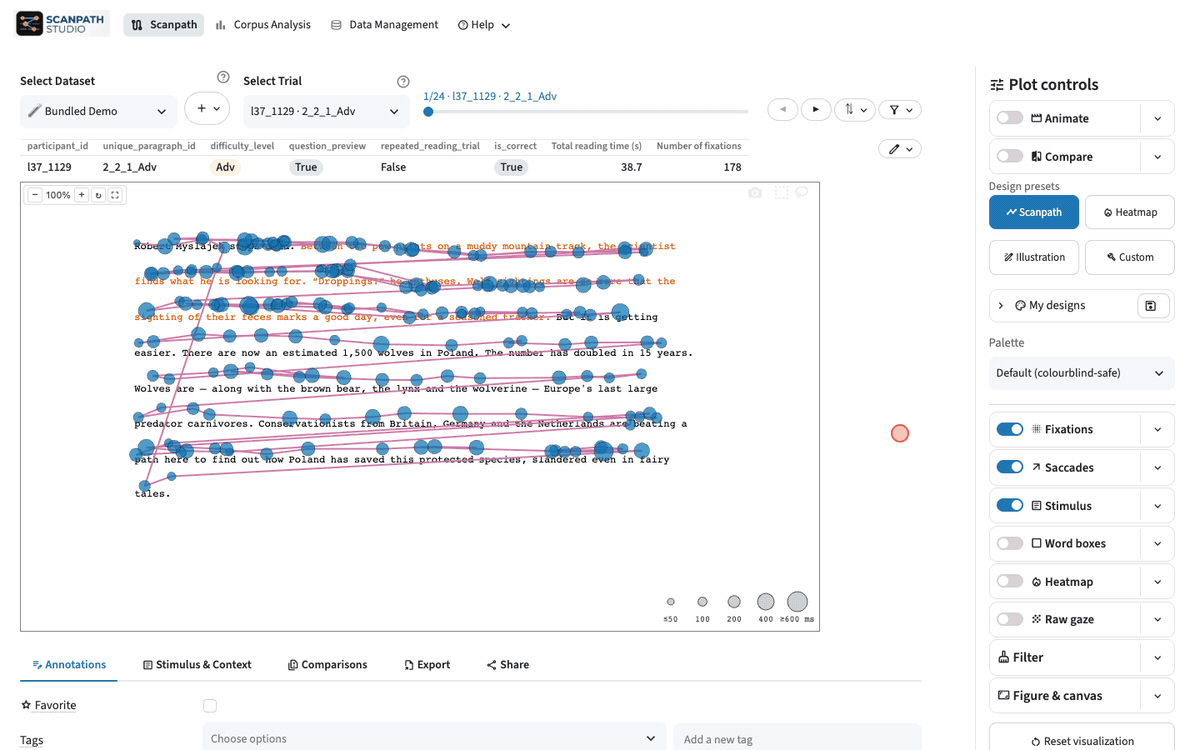Click the 400 ms legend circle
This screenshot has height=750, width=1200.
tap(765, 602)
